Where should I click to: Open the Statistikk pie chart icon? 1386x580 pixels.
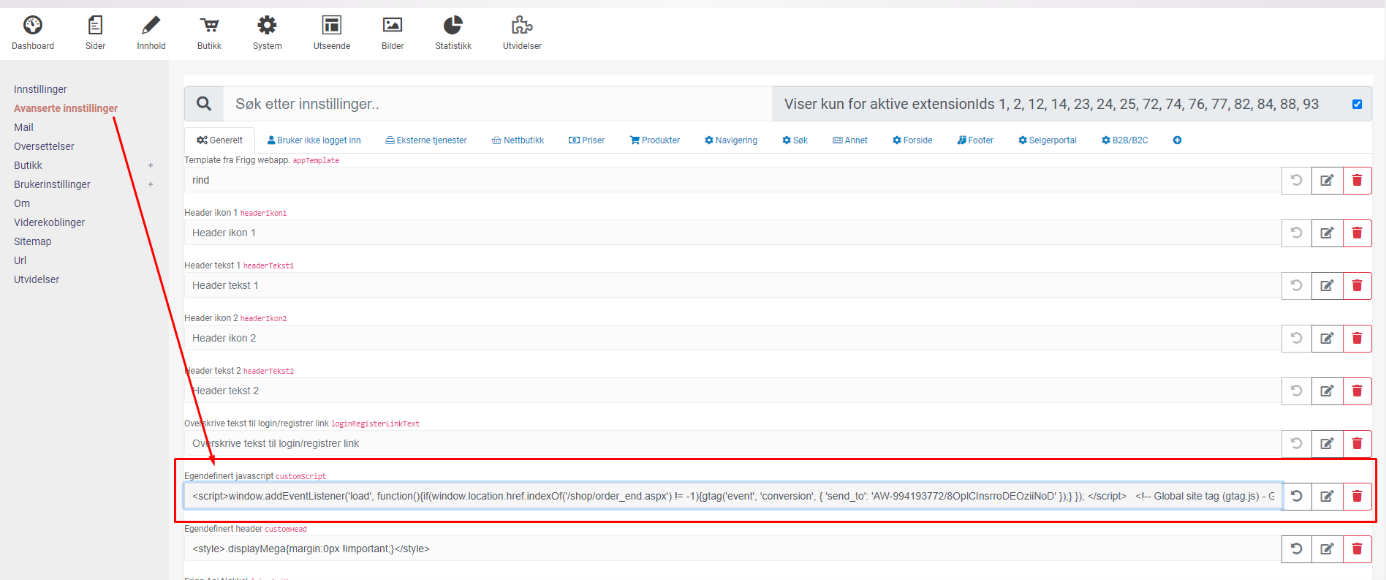click(453, 25)
